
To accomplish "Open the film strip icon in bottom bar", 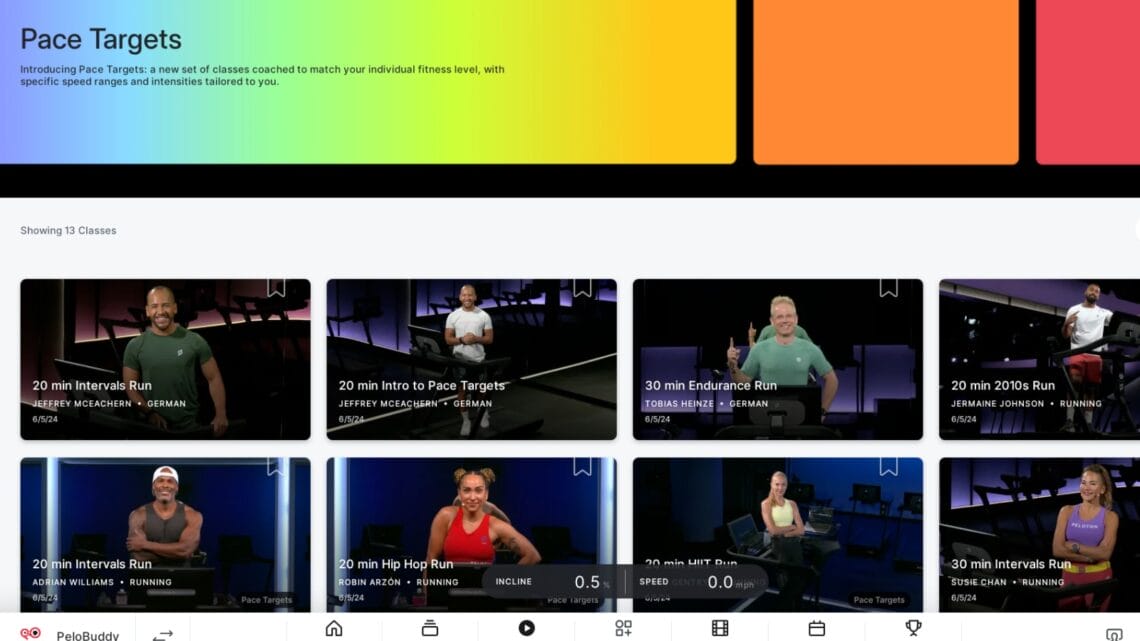I will [720, 628].
